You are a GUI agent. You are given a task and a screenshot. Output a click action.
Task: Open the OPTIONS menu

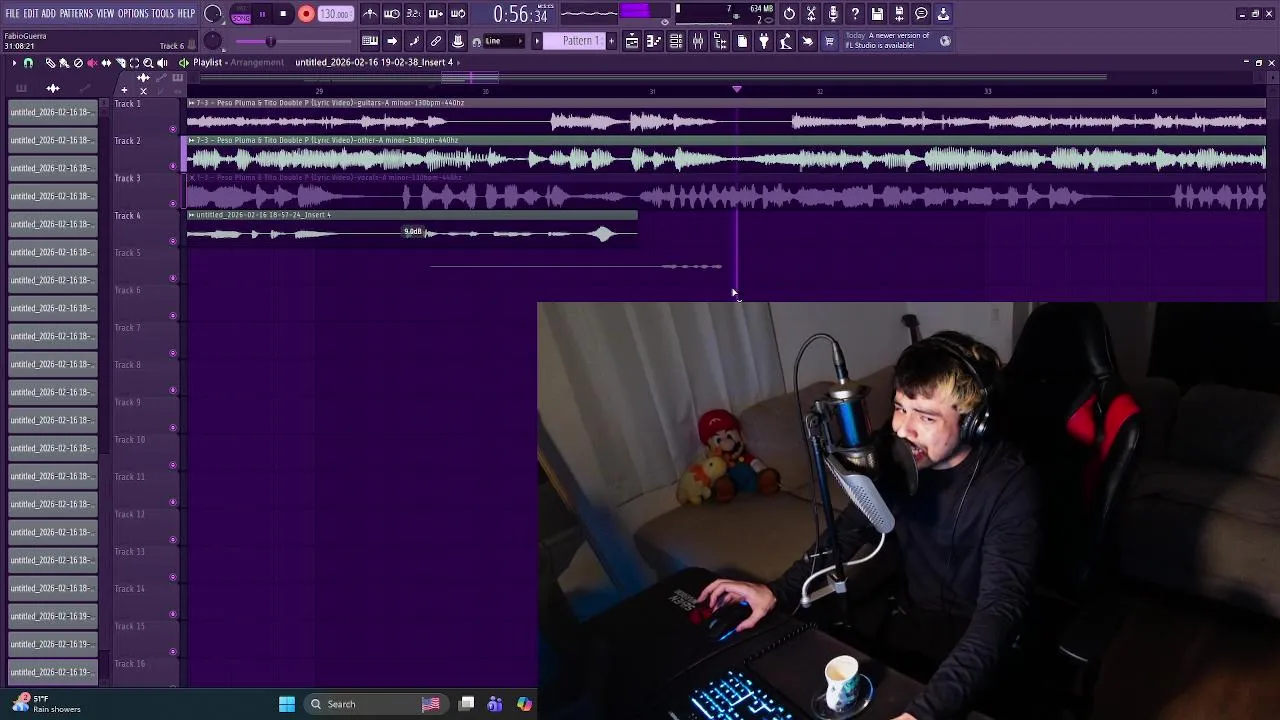[133, 14]
